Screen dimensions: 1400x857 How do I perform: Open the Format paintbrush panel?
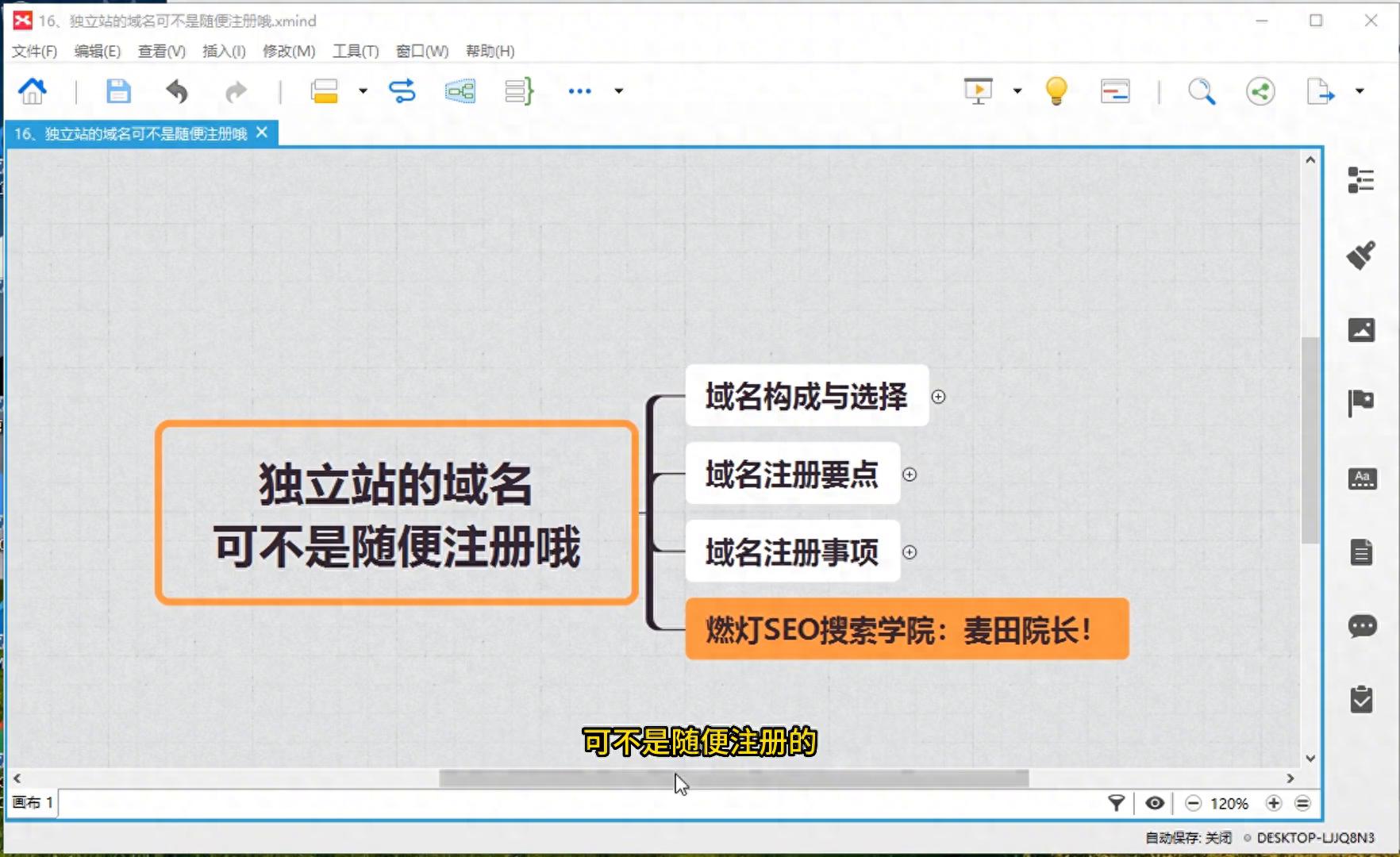coord(1363,254)
